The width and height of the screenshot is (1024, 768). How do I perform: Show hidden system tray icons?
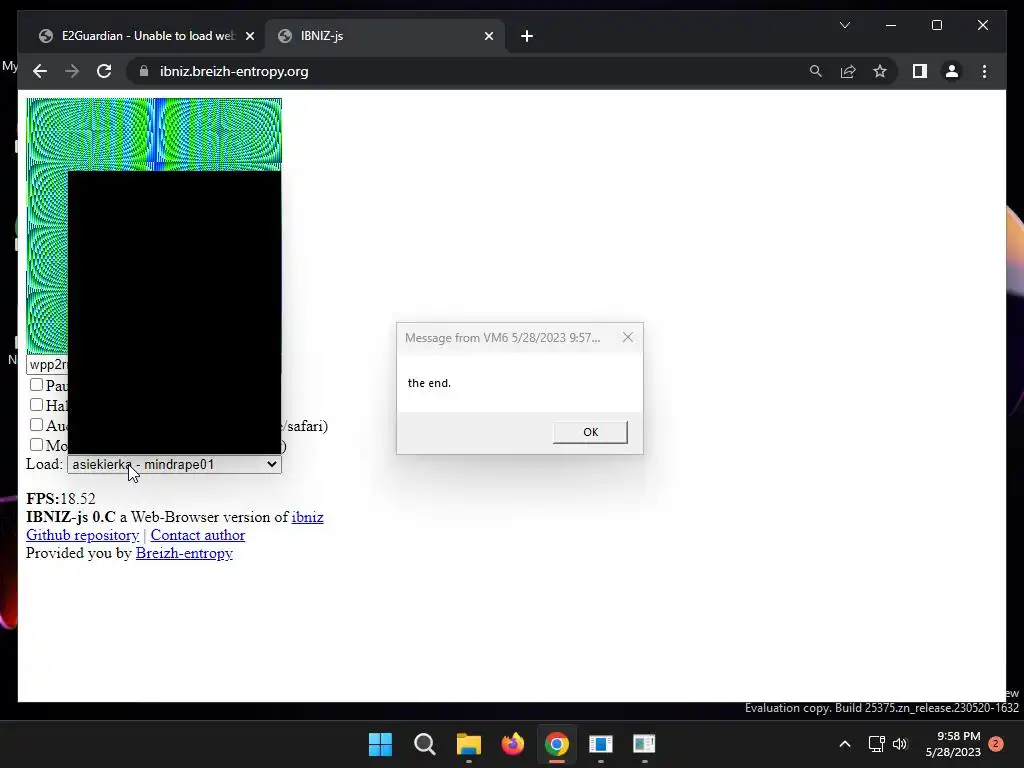[844, 744]
